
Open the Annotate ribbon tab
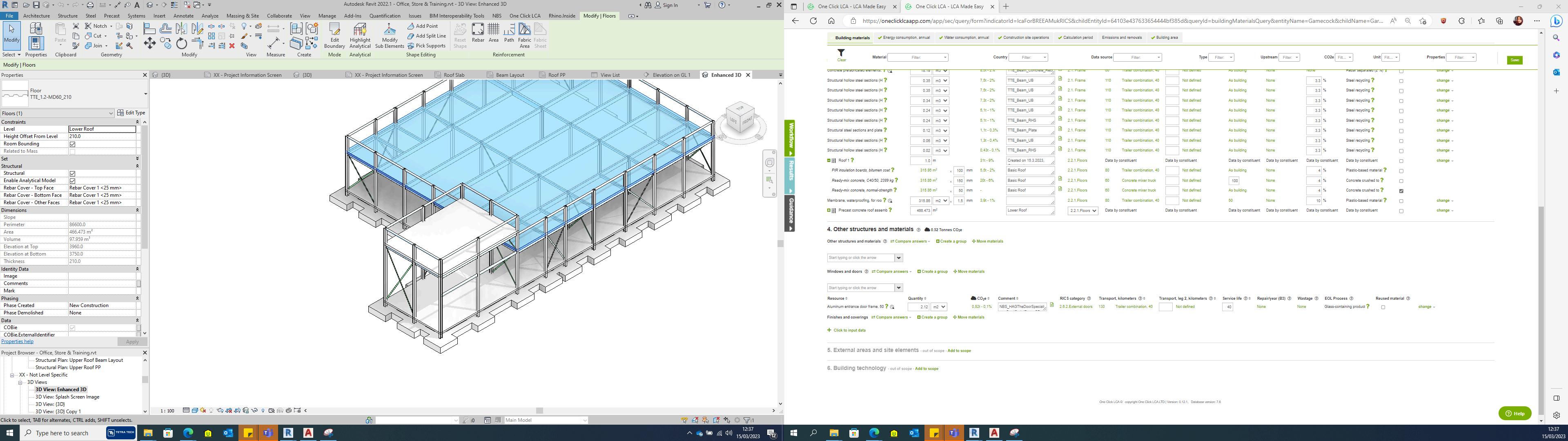(183, 16)
